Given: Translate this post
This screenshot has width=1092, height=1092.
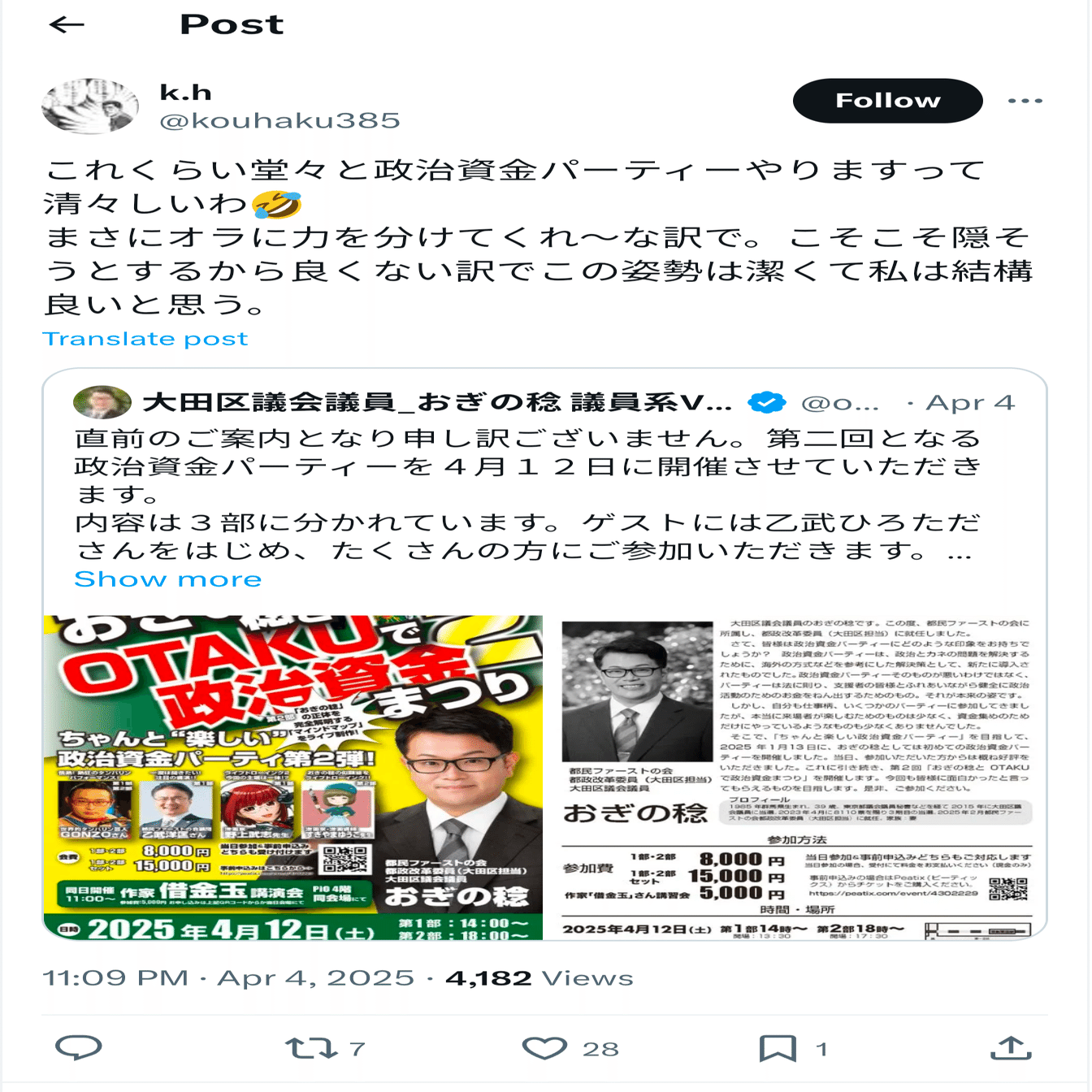Looking at the screenshot, I should coord(145,339).
